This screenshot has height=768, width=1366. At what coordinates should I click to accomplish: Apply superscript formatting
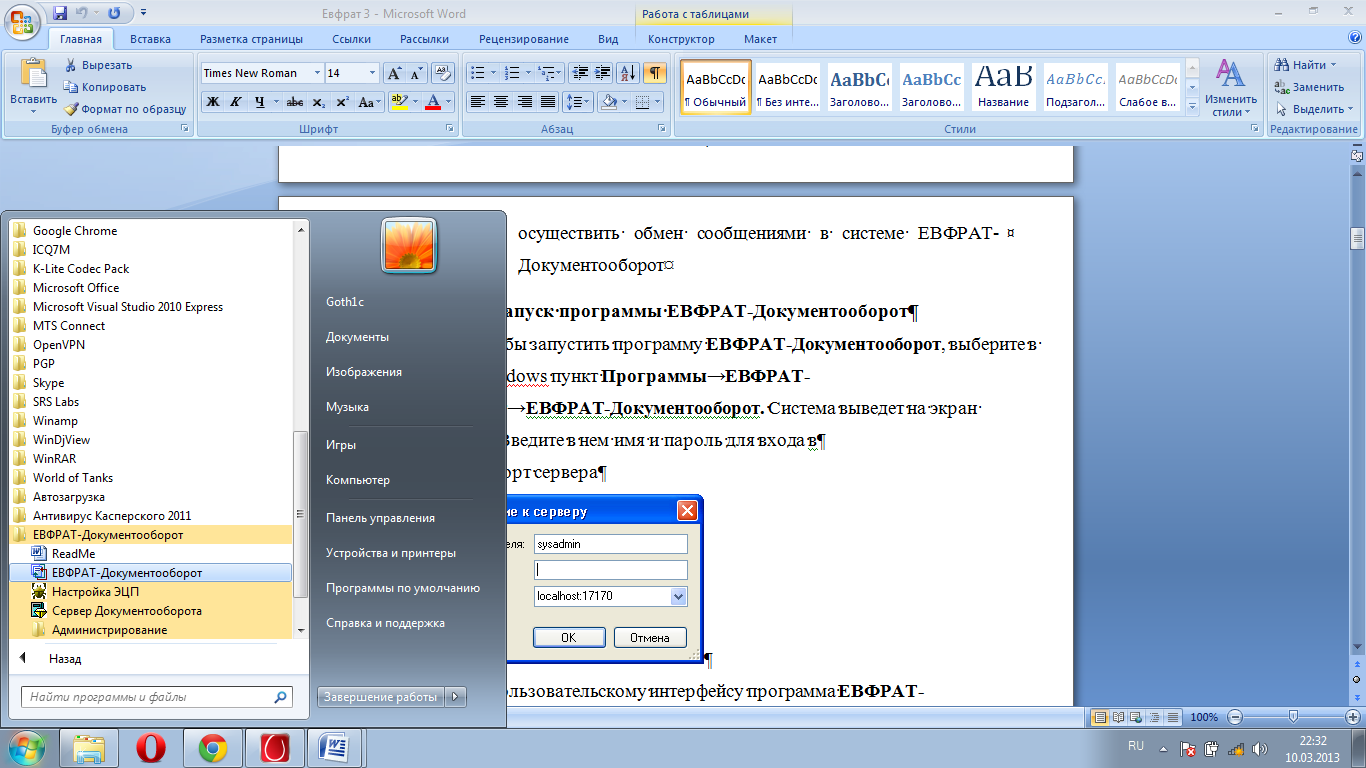point(342,102)
